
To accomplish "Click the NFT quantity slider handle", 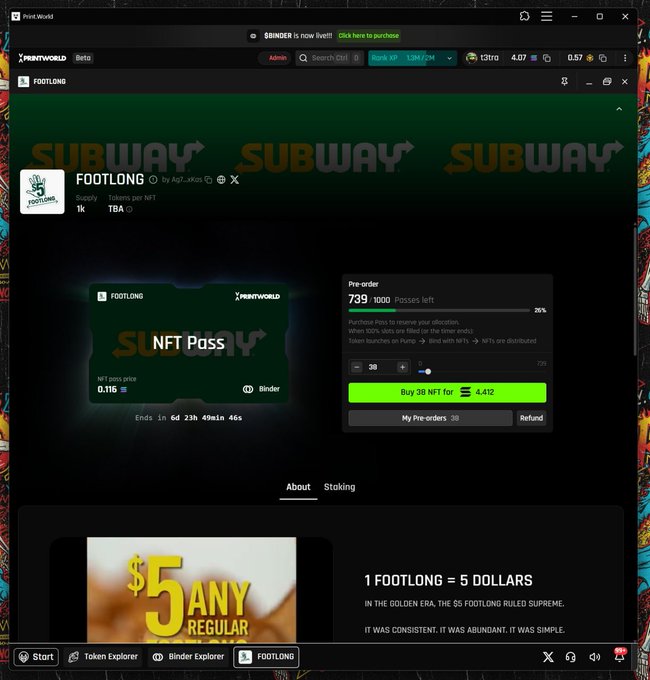I will pyautogui.click(x=428, y=371).
